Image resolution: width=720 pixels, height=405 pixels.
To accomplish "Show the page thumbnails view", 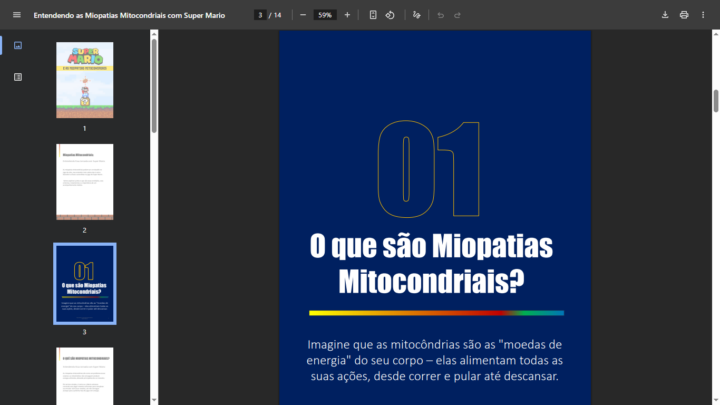I will click(17, 46).
